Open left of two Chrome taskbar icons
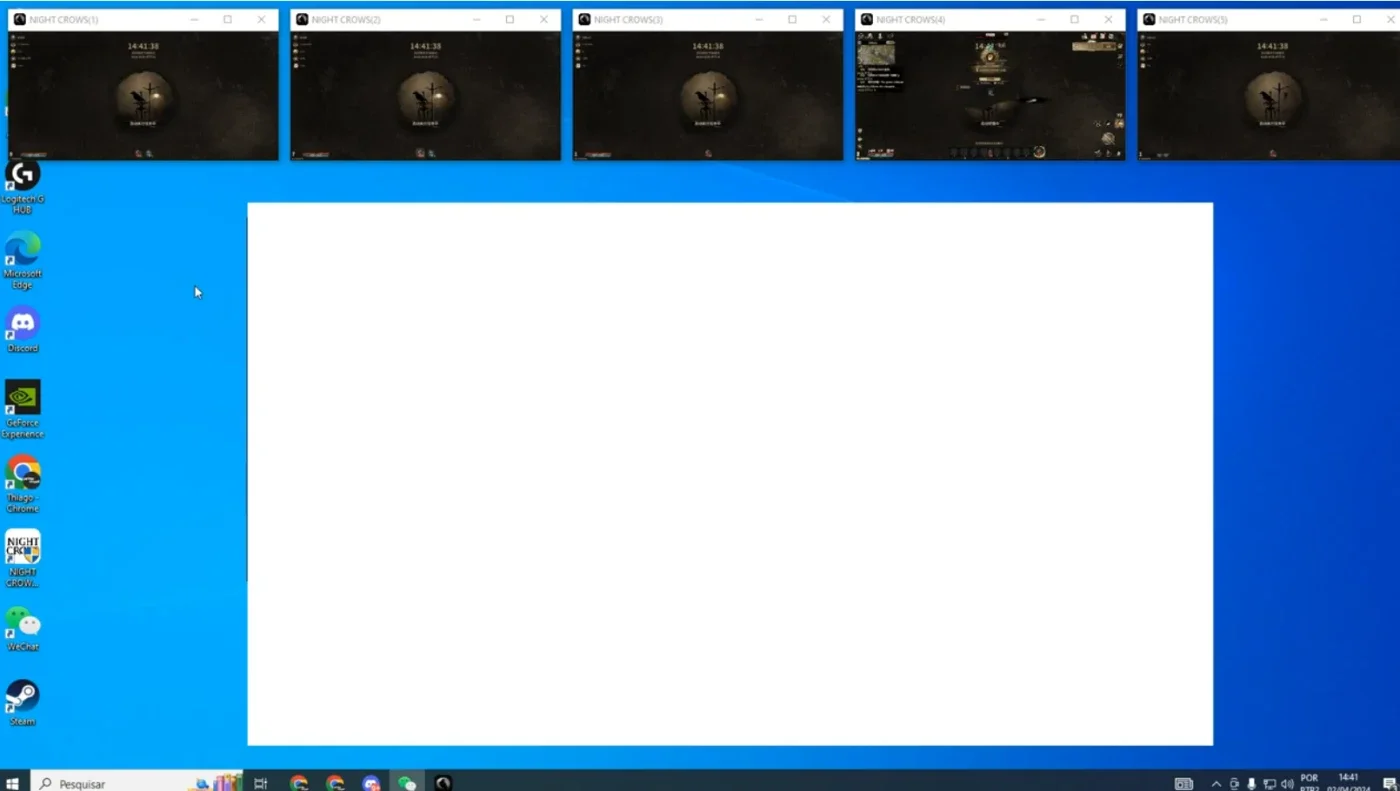Image resolution: width=1400 pixels, height=791 pixels. pyautogui.click(x=298, y=783)
